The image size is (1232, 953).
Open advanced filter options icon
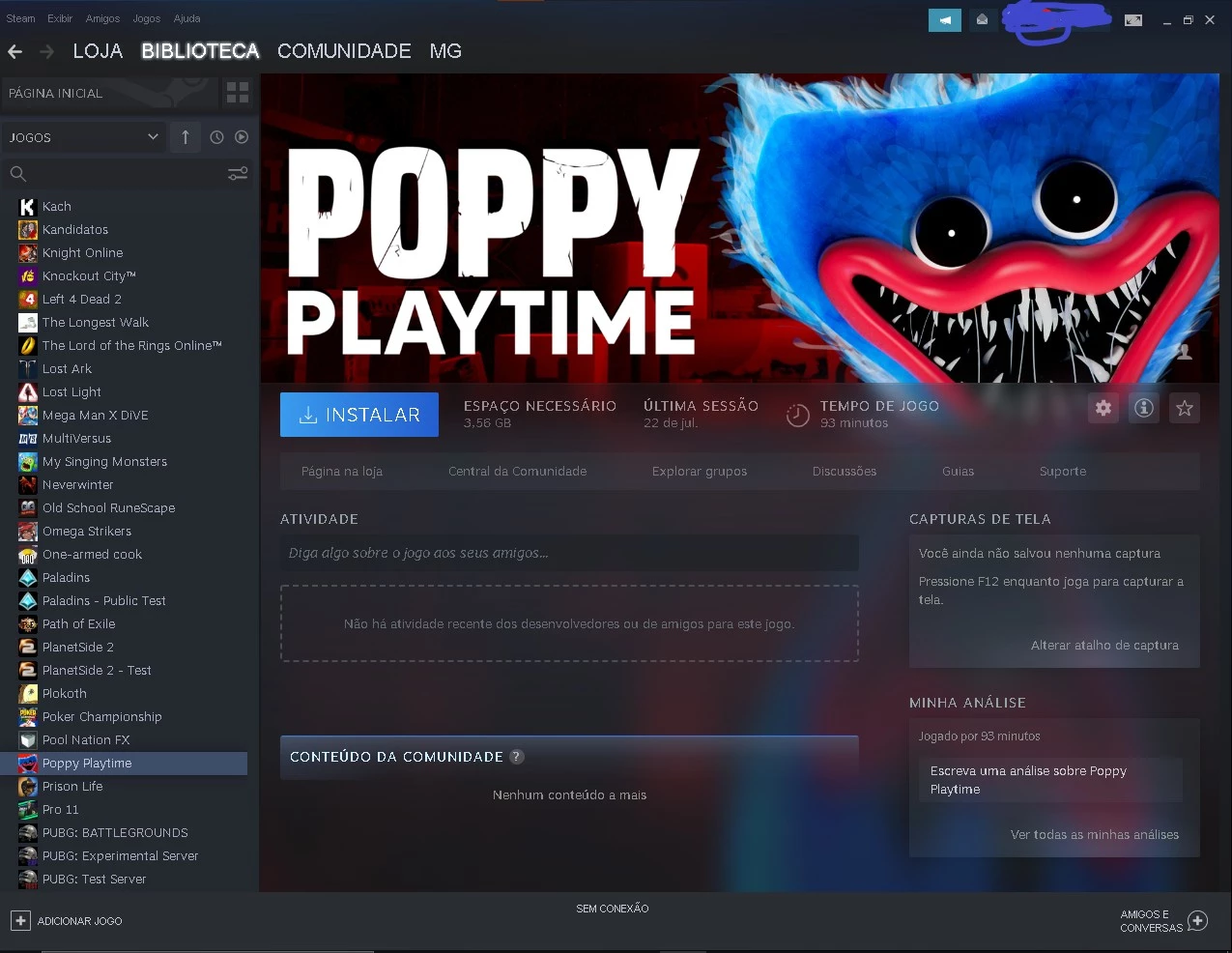(238, 174)
